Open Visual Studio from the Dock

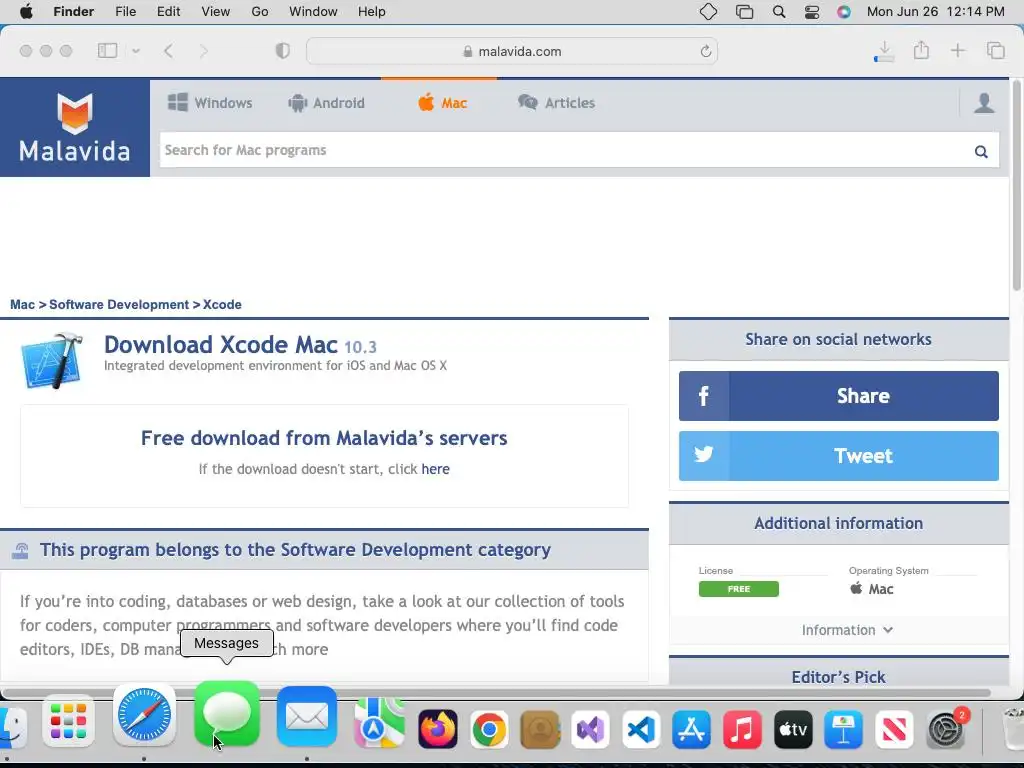pos(590,729)
